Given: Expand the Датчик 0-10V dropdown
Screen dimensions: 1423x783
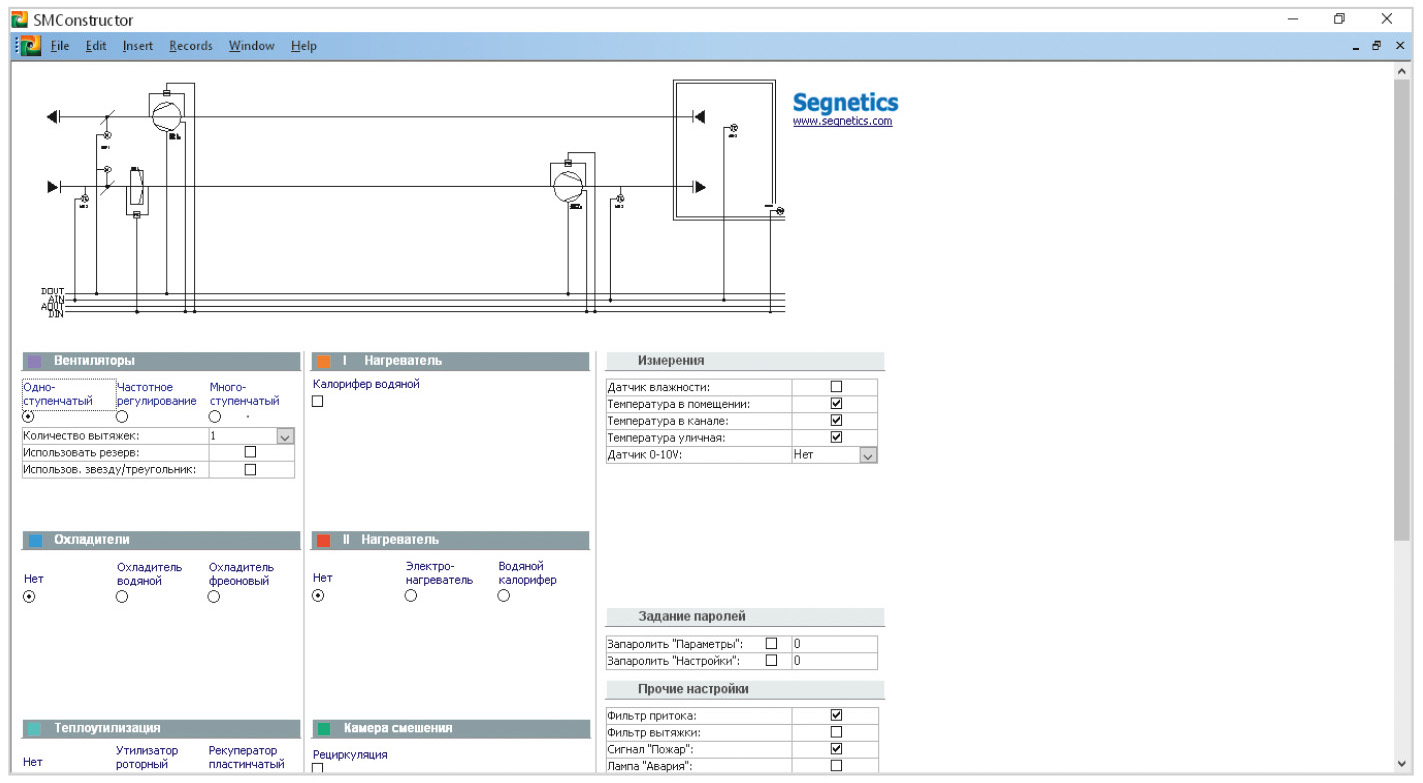Looking at the screenshot, I should click(x=867, y=455).
